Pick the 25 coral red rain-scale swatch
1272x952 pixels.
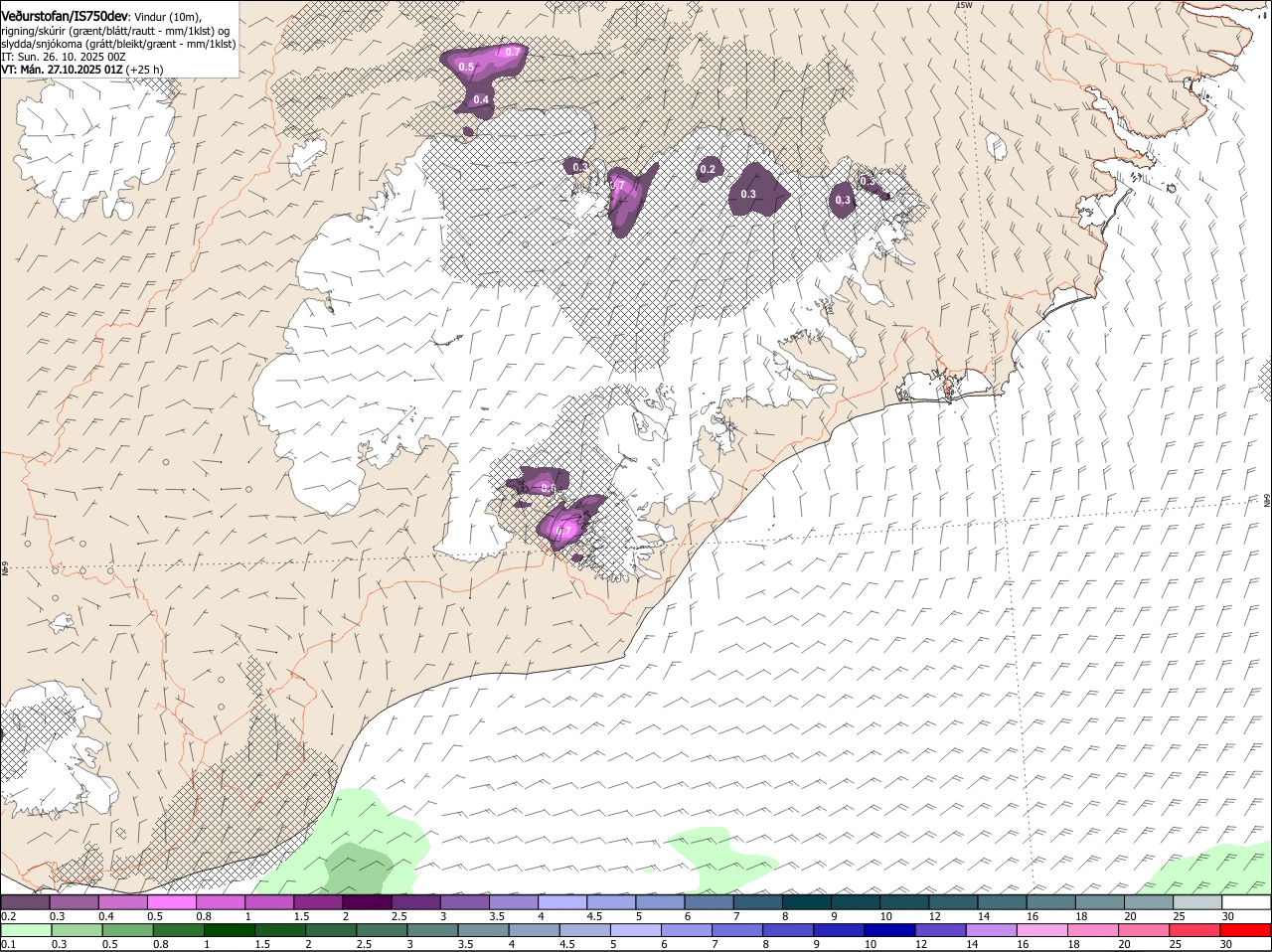[x=1195, y=931]
